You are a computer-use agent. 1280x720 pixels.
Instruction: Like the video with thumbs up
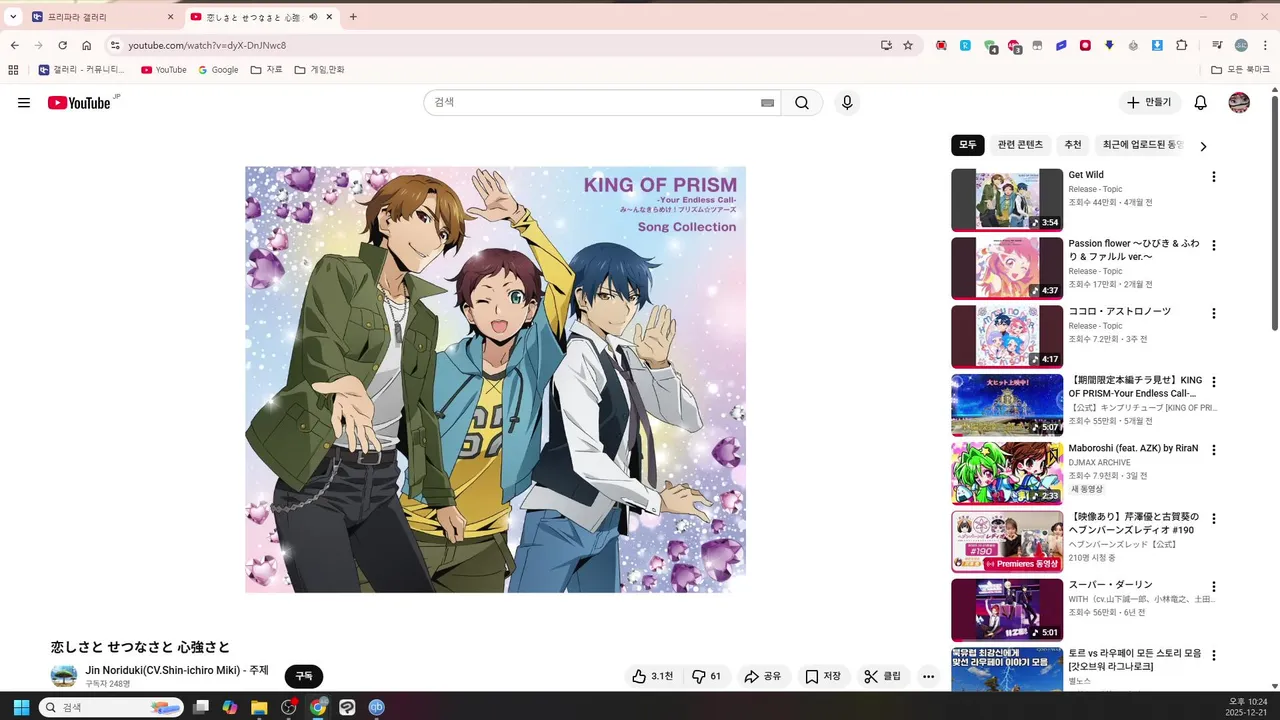pos(652,676)
